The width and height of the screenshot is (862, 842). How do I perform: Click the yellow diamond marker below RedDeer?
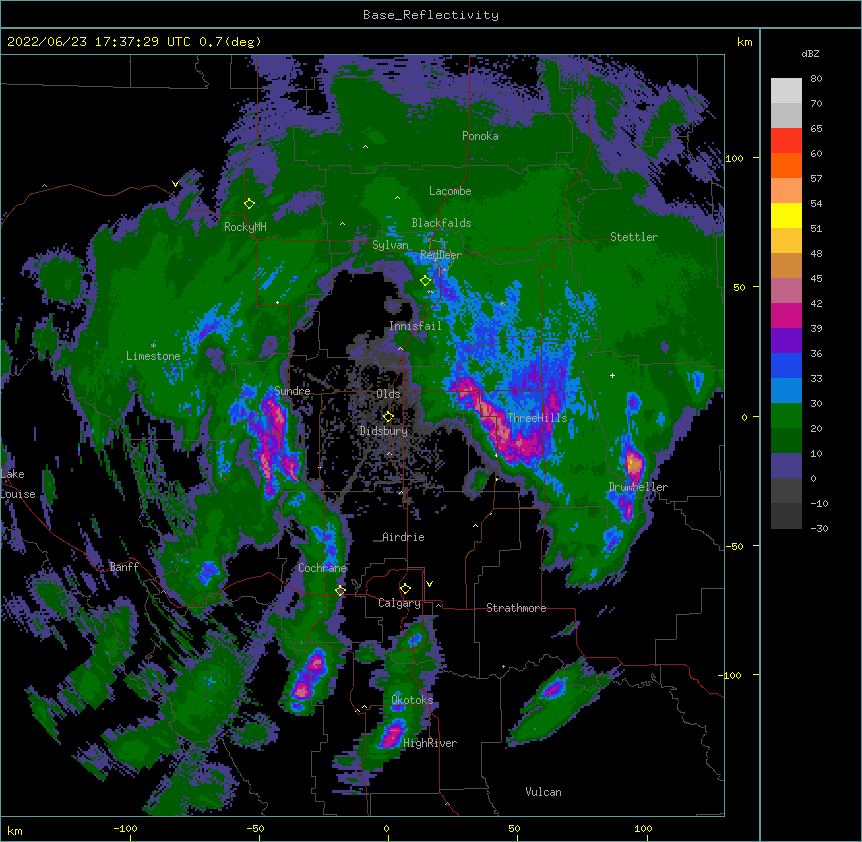pyautogui.click(x=425, y=281)
